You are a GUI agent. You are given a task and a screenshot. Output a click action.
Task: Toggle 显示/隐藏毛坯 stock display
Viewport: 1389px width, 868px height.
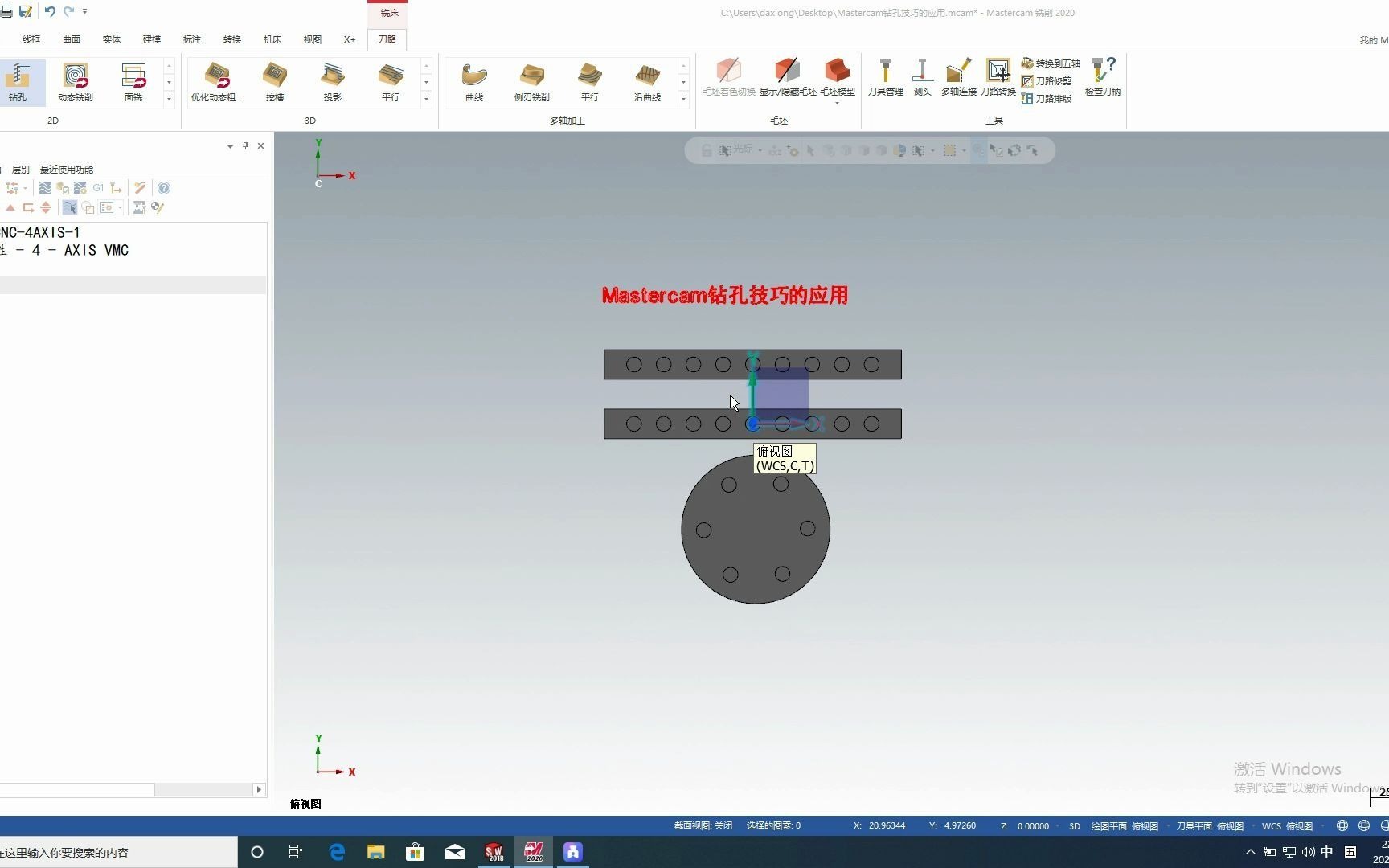(x=788, y=77)
